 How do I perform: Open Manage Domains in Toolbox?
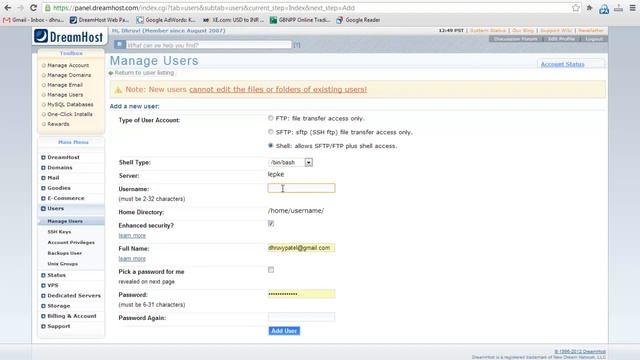[69, 75]
